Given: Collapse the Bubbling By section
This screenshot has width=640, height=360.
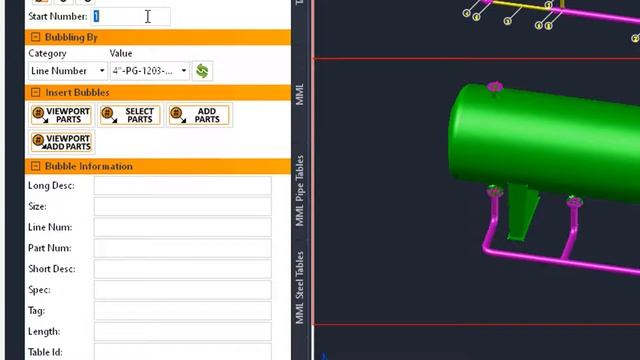Looking at the screenshot, I should (36, 37).
